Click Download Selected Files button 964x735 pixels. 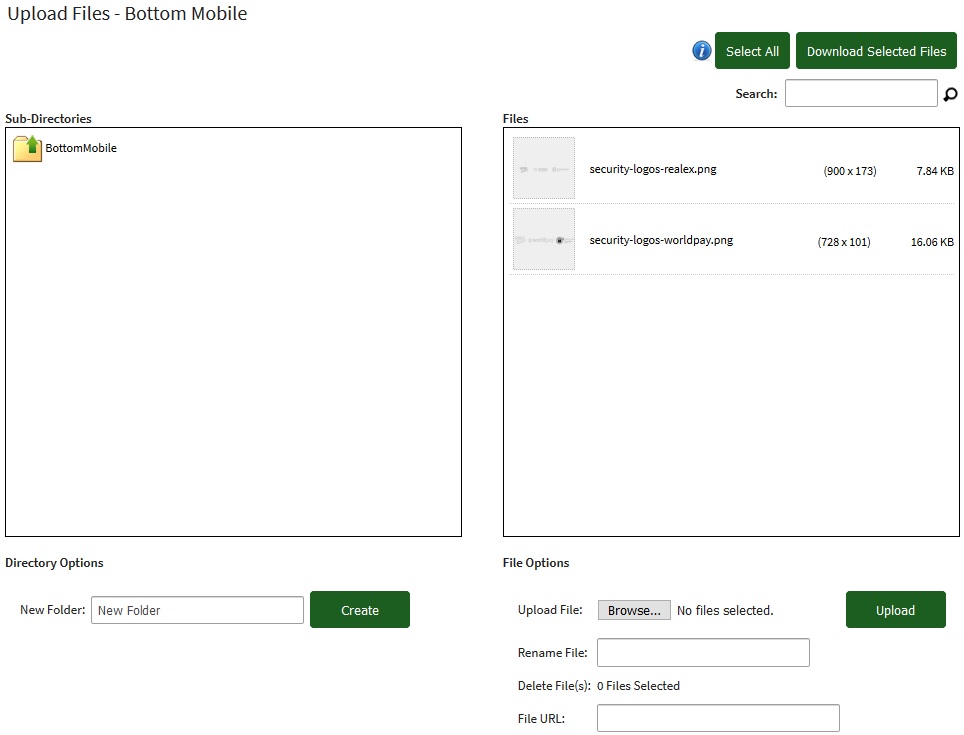coord(876,51)
